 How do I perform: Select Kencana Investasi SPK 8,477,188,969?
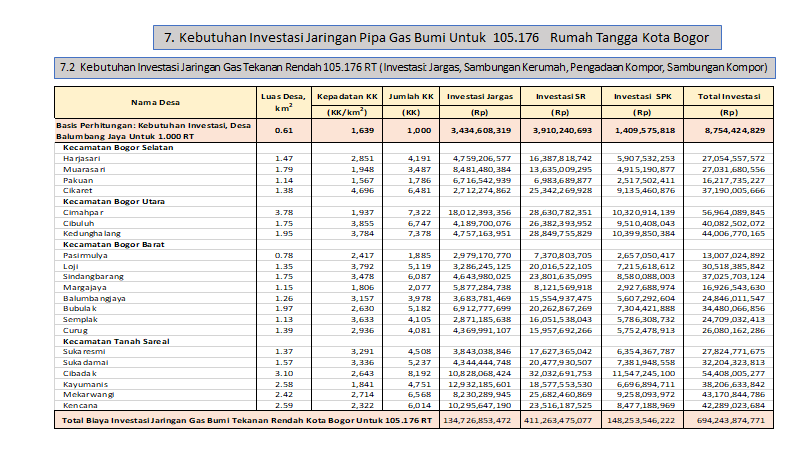(646, 406)
